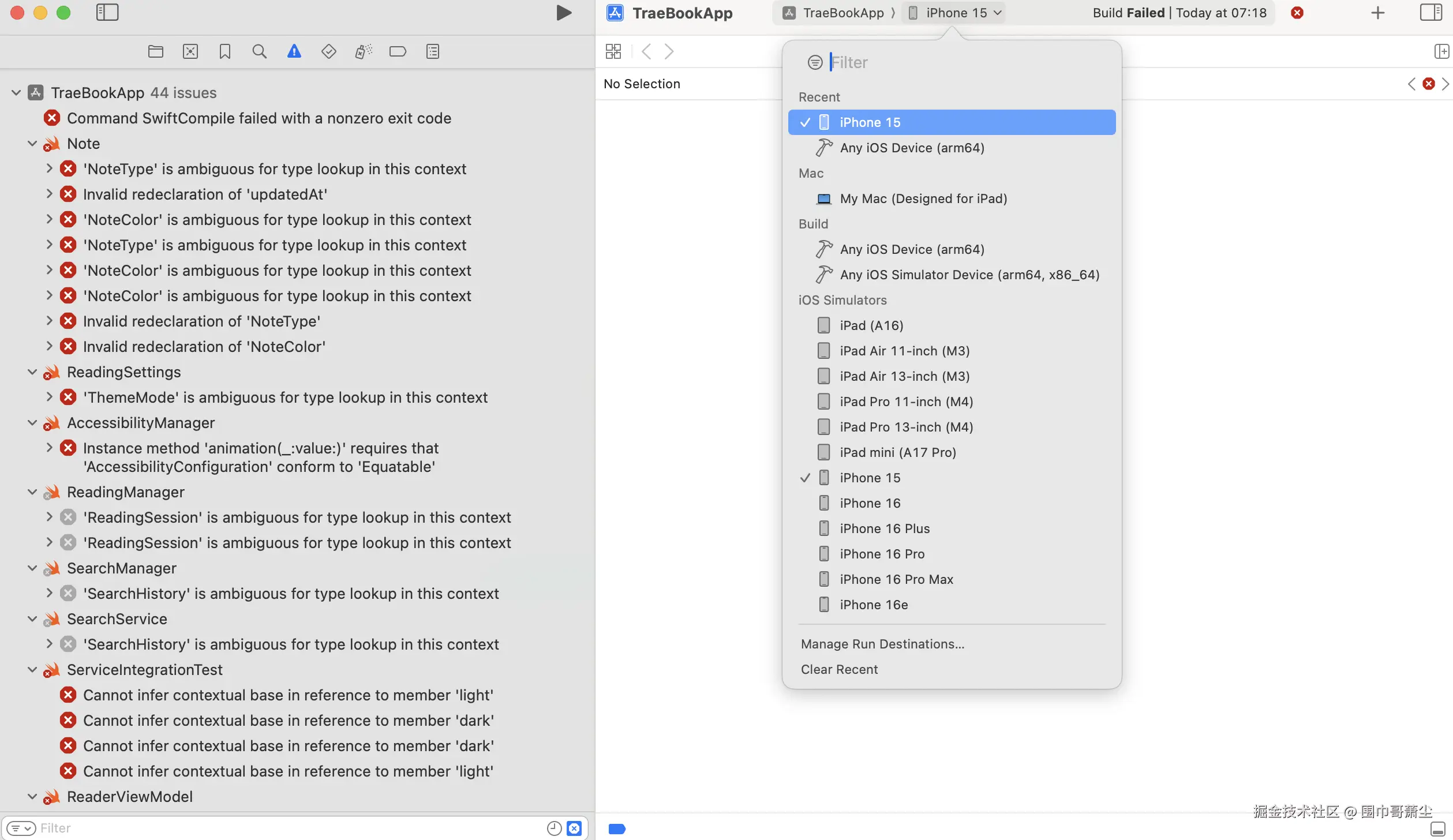Select the iPhone 16 Pro Max simulator
Image resolution: width=1453 pixels, height=840 pixels.
coord(952,579)
